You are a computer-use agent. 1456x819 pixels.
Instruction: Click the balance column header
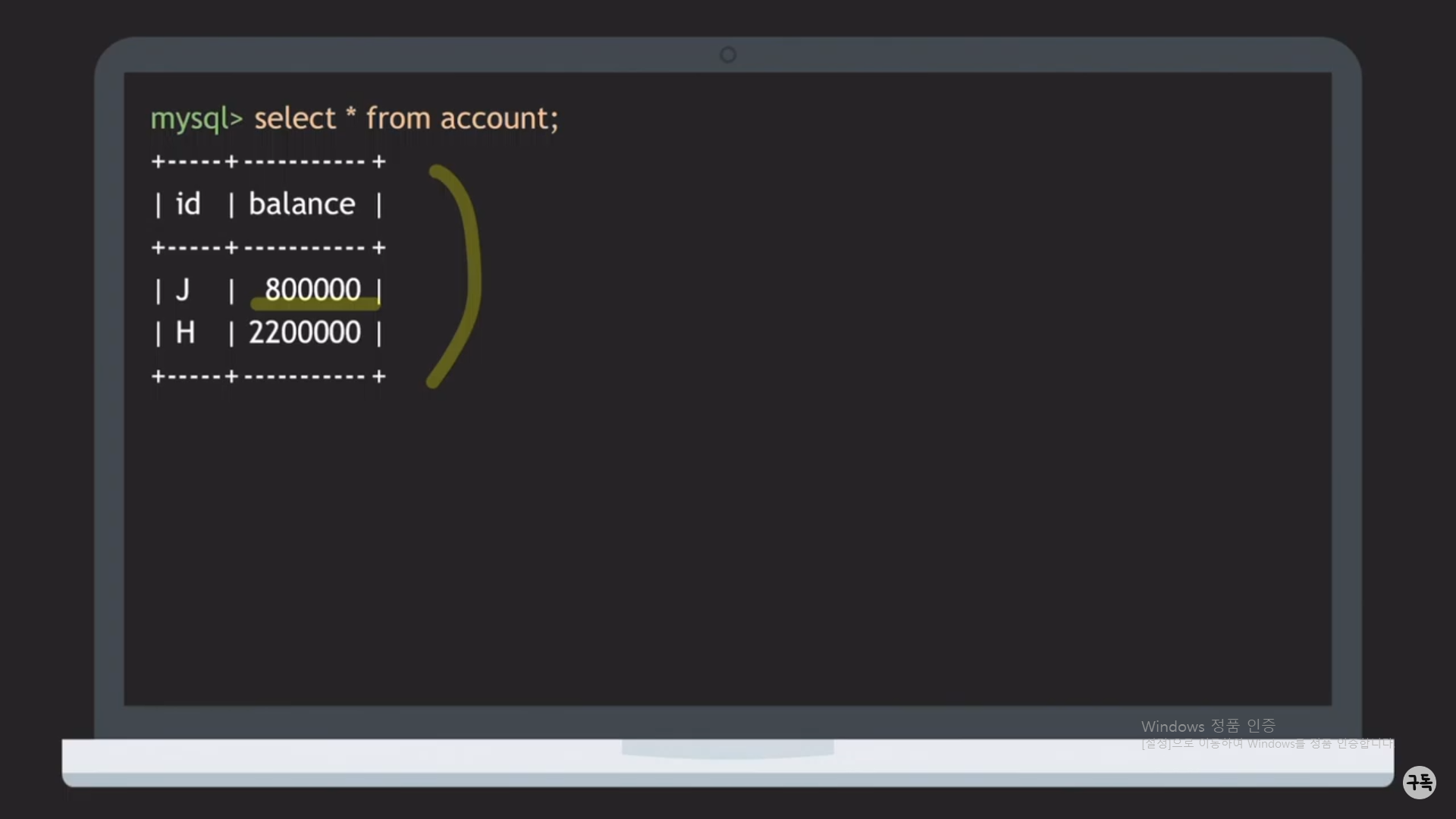tap(302, 204)
